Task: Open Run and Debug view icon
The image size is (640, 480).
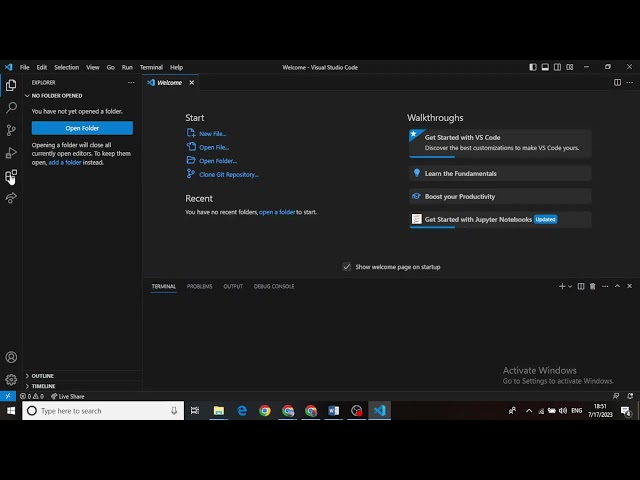Action: [11, 153]
